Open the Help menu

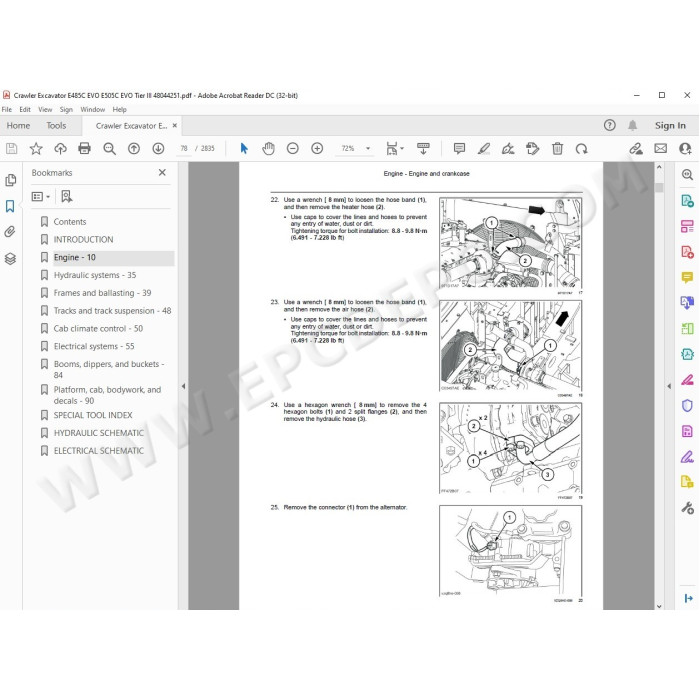point(120,109)
